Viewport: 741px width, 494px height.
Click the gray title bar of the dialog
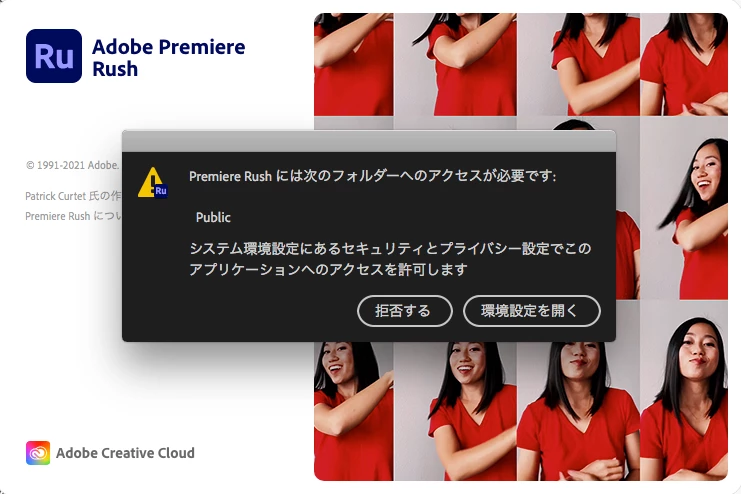(x=369, y=141)
